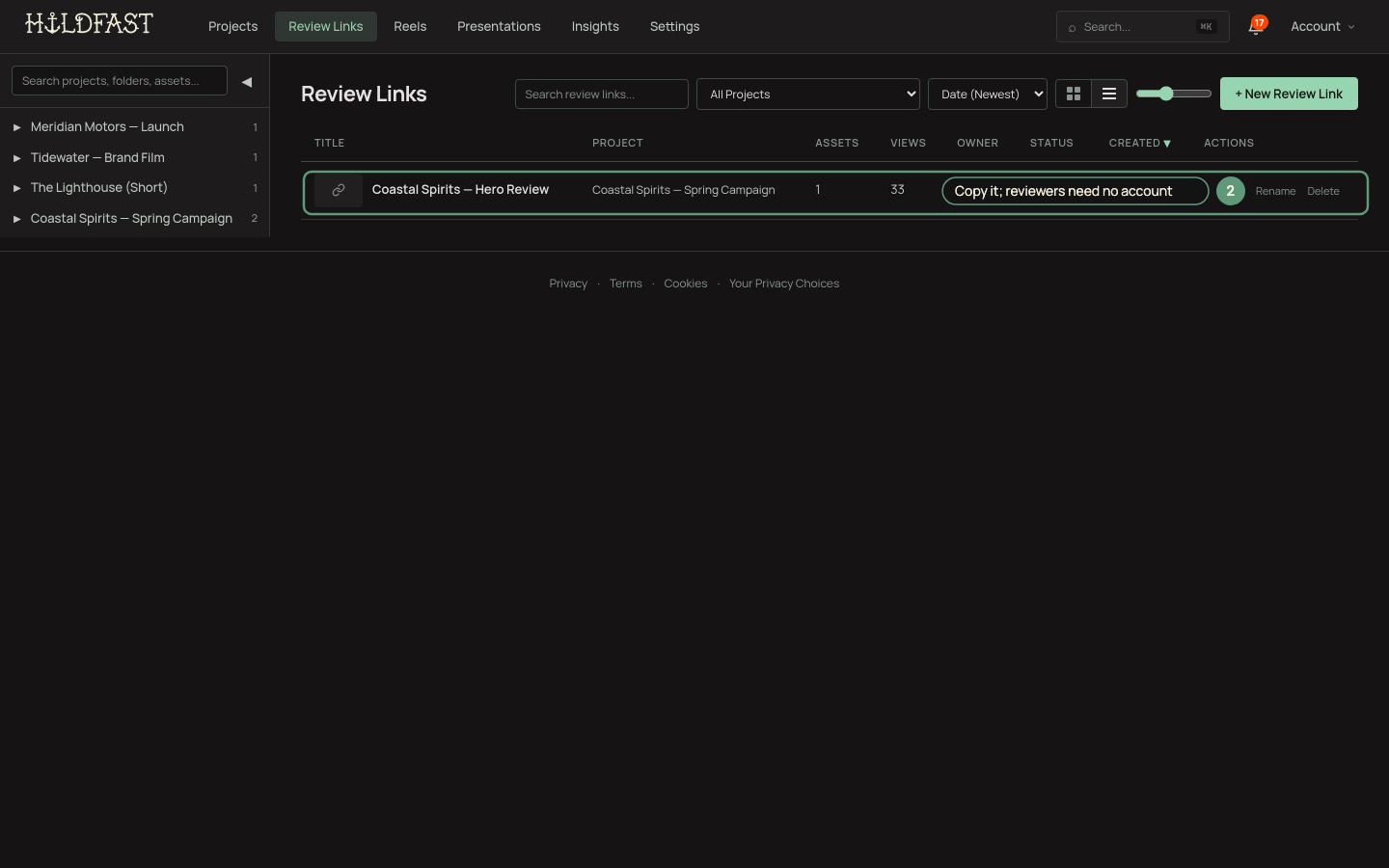Click the link icon for Coastal Spirits — Hero Review
Screen dimensions: 1389x868
pyautogui.click(x=339, y=191)
